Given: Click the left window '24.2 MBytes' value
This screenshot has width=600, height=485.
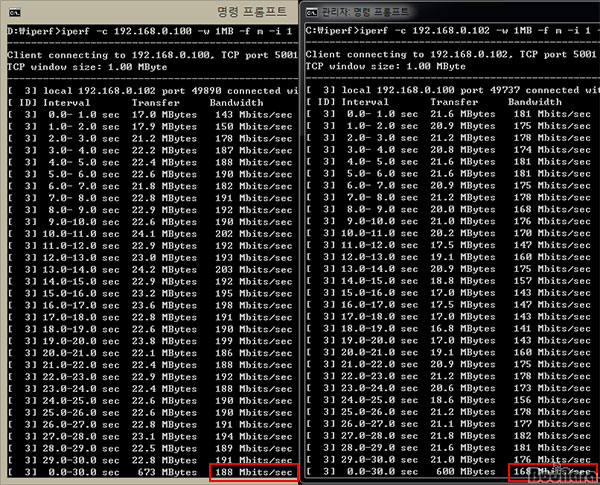Looking at the screenshot, I should pos(165,270).
